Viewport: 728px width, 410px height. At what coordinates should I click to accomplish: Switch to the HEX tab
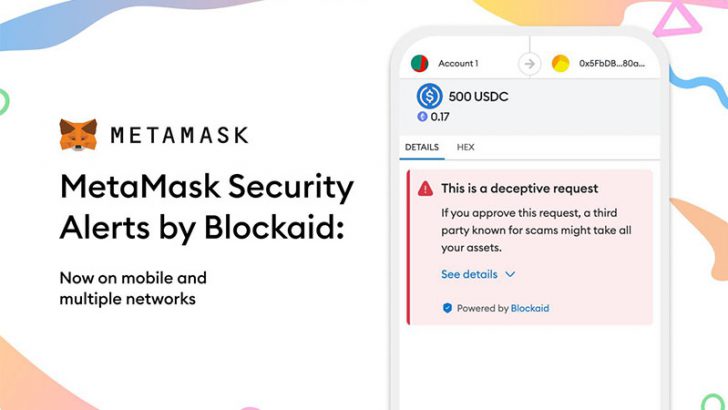(x=465, y=147)
